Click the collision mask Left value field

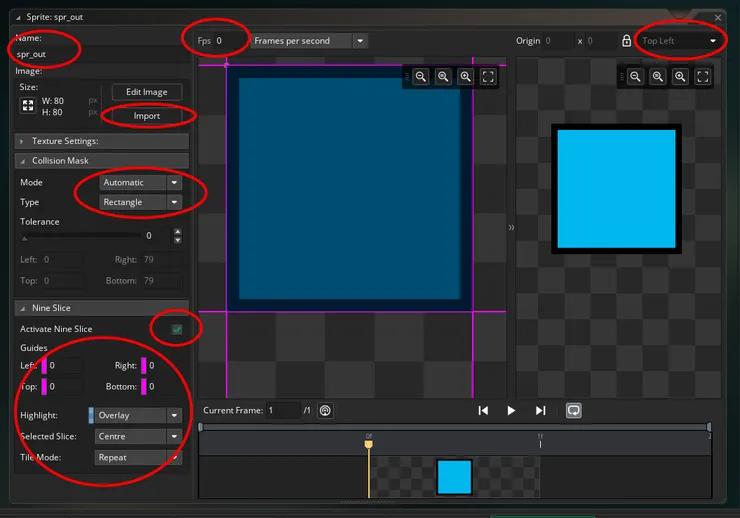click(x=62, y=259)
